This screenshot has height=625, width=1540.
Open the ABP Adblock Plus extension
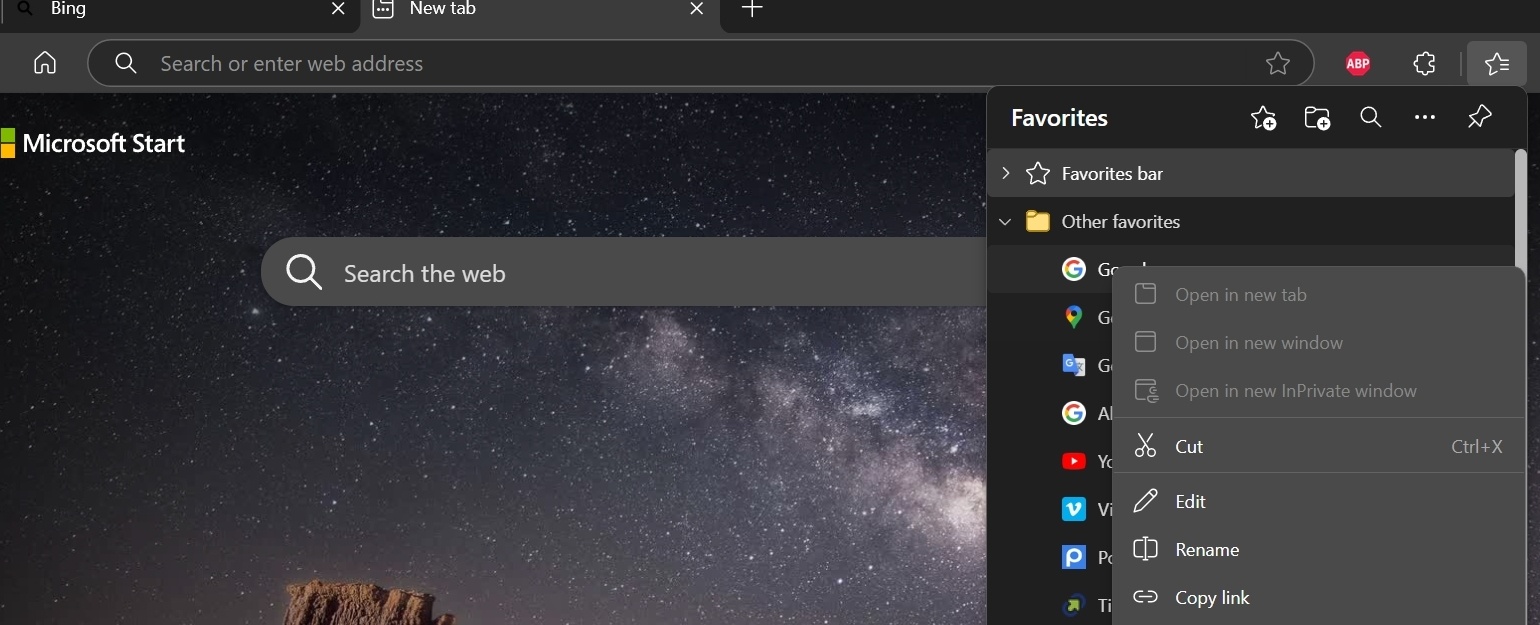[x=1357, y=63]
